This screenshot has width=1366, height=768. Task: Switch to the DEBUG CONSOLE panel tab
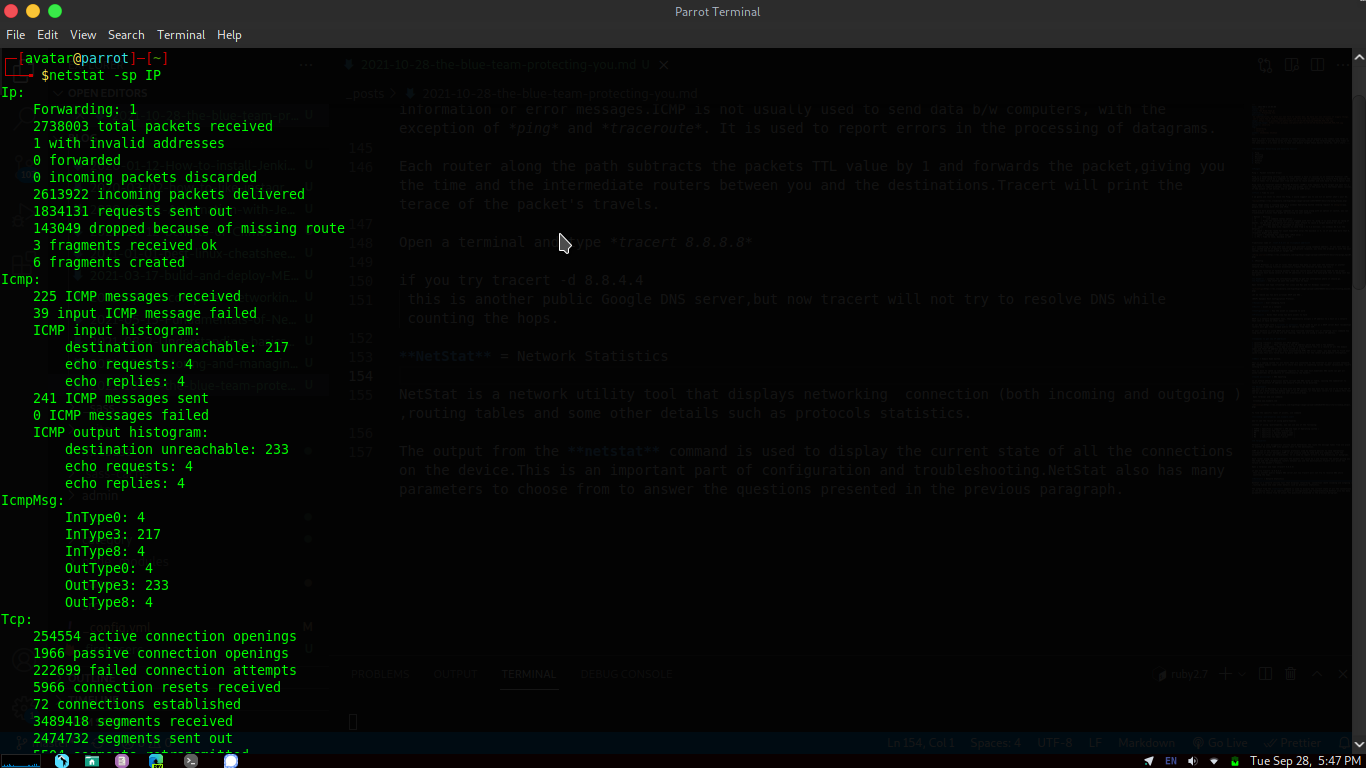pos(627,674)
